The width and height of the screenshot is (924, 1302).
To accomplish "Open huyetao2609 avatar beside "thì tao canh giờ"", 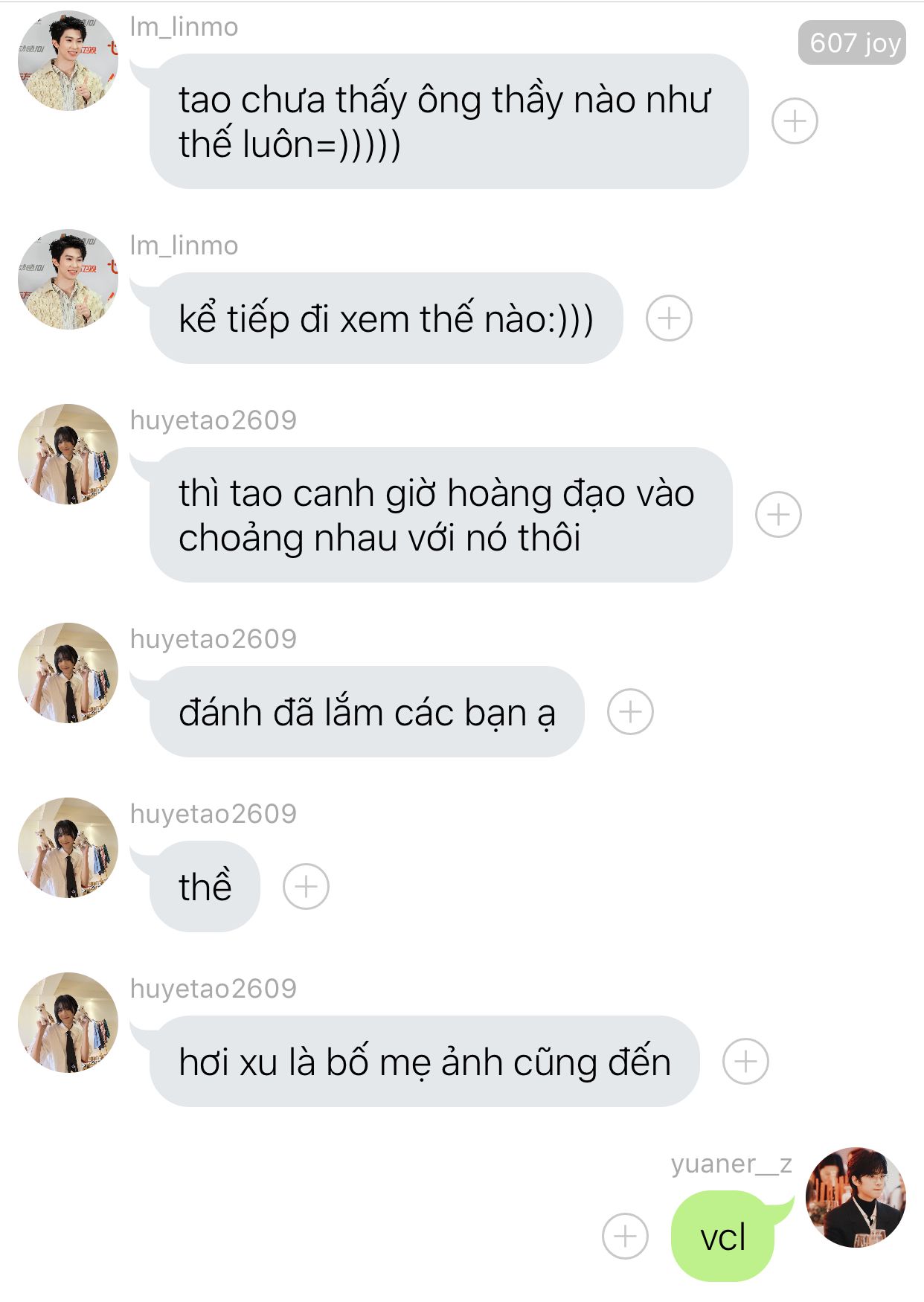I will pyautogui.click(x=68, y=454).
